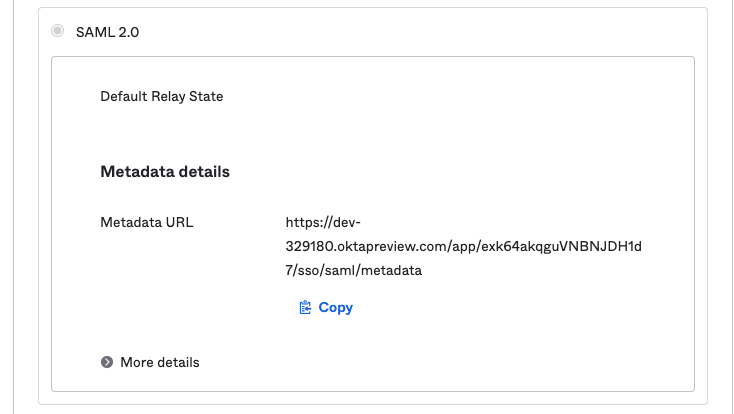Click the word "URL" in Metadata URL label
The height and width of the screenshot is (414, 734).
pyautogui.click(x=179, y=222)
